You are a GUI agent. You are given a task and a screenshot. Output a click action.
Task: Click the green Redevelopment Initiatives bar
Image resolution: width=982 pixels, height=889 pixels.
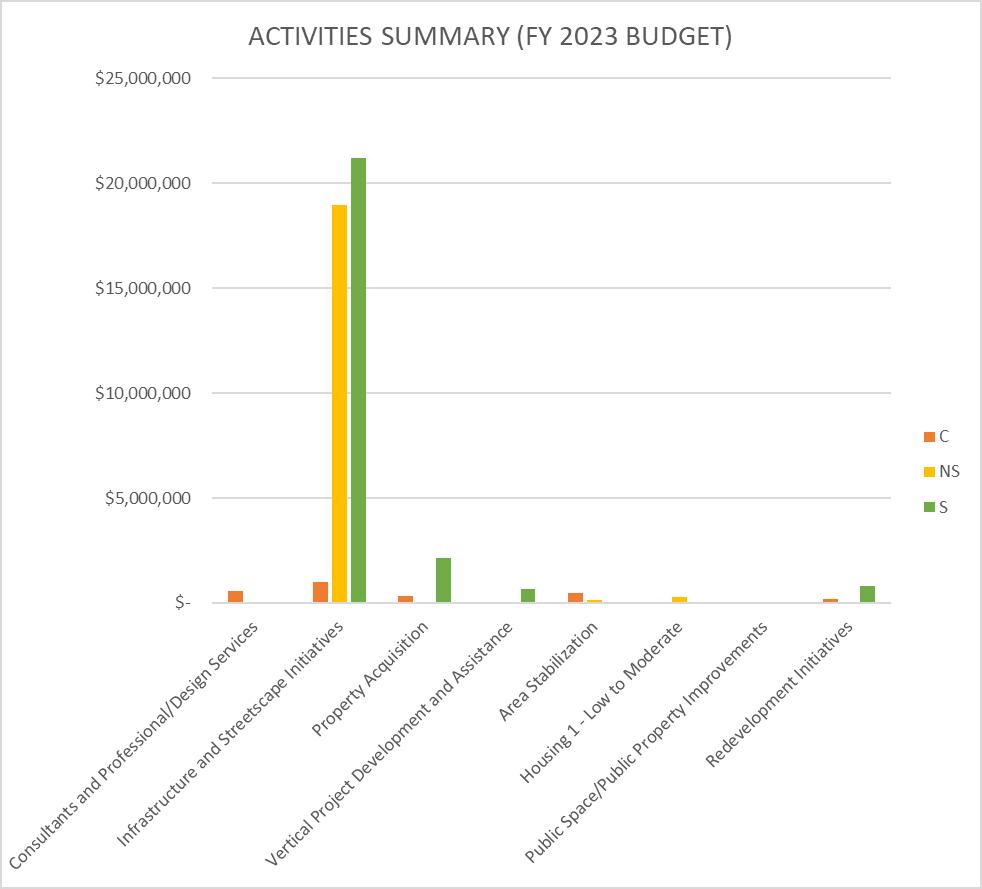coord(867,594)
